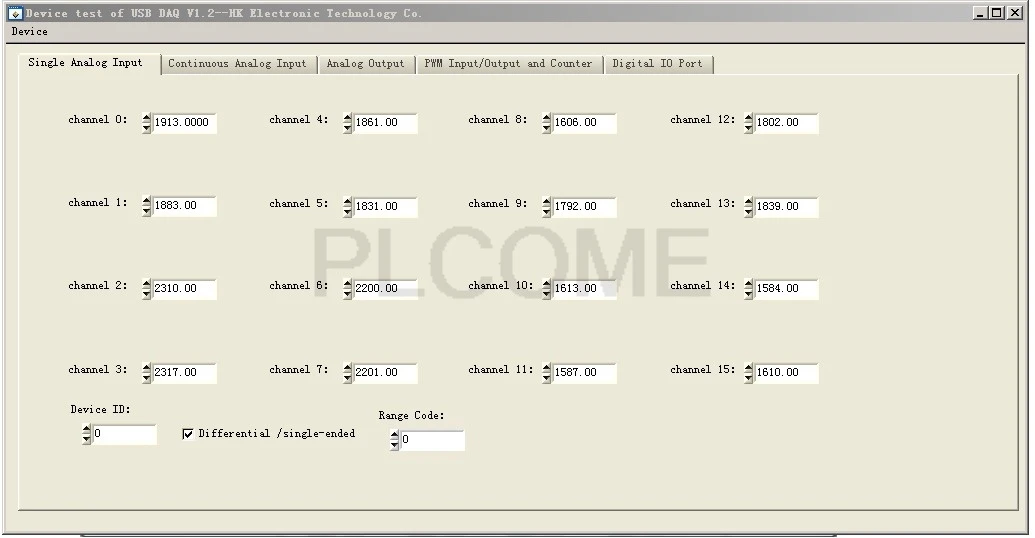Viewport: 1035px width, 538px height.
Task: Click the application icon in title bar
Action: [15, 13]
